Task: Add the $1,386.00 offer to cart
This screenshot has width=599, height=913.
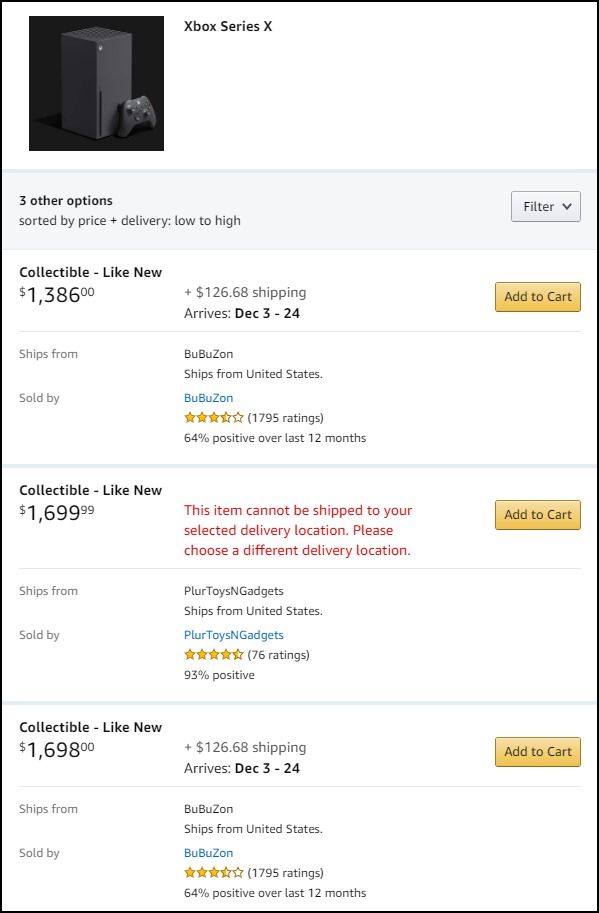Action: click(x=537, y=297)
